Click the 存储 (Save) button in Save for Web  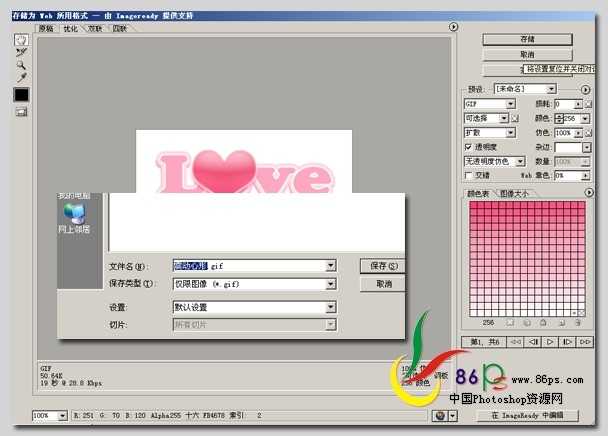point(527,39)
